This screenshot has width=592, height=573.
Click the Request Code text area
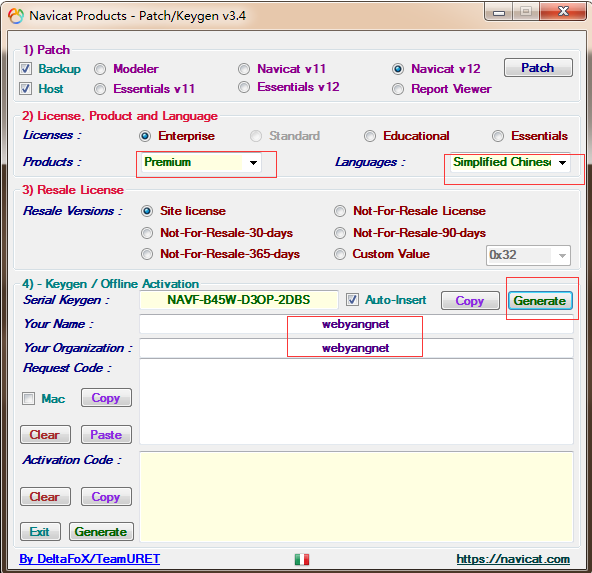click(356, 402)
